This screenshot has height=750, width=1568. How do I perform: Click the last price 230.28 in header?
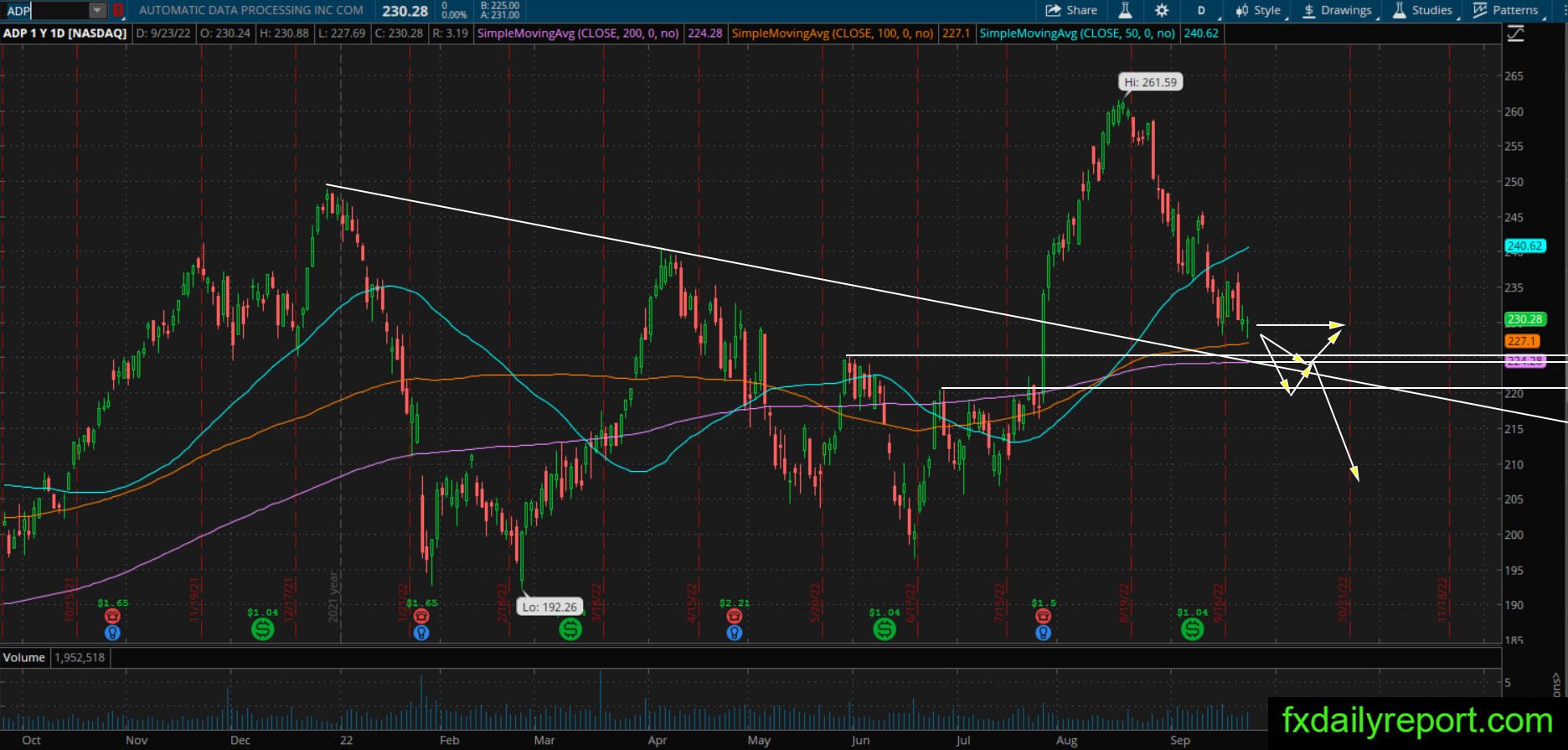(405, 11)
